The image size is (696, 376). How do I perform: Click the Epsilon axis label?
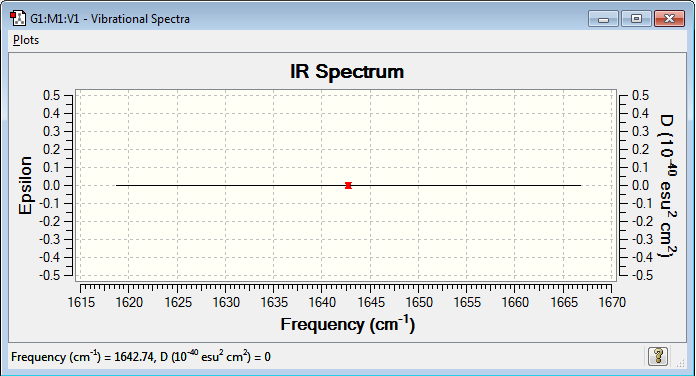25,186
